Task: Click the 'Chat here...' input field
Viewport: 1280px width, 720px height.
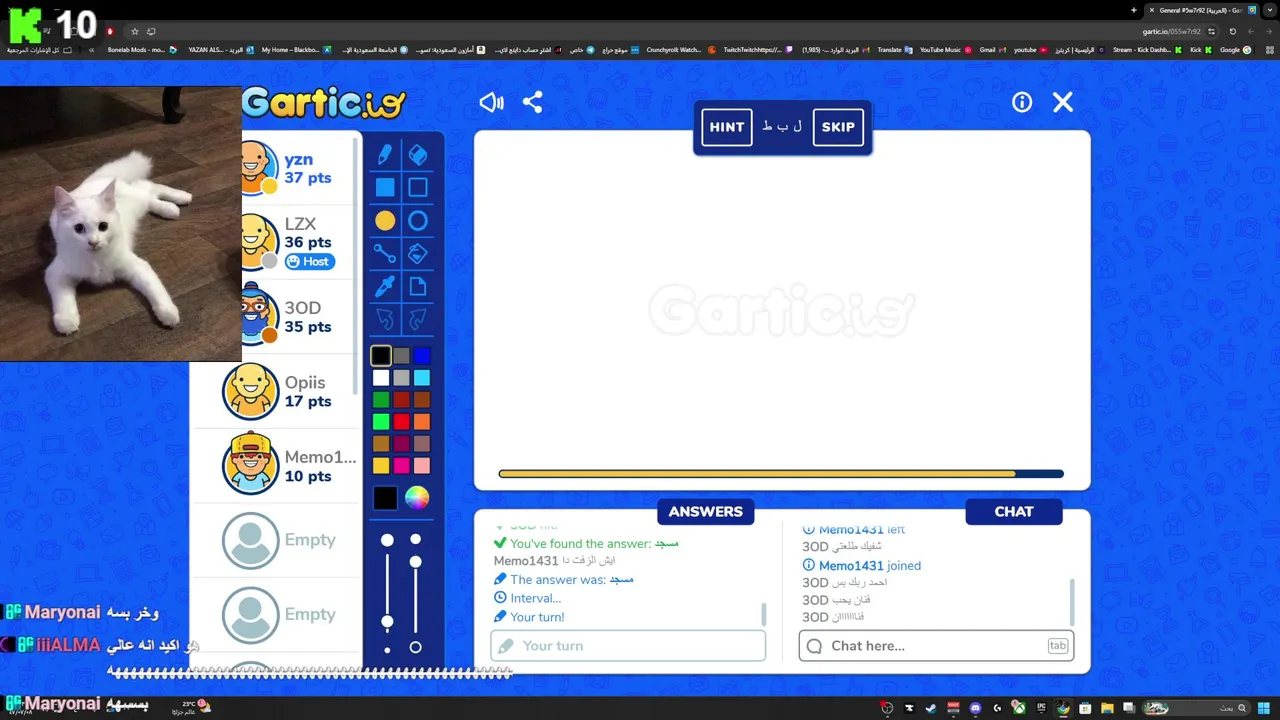Action: (x=937, y=646)
